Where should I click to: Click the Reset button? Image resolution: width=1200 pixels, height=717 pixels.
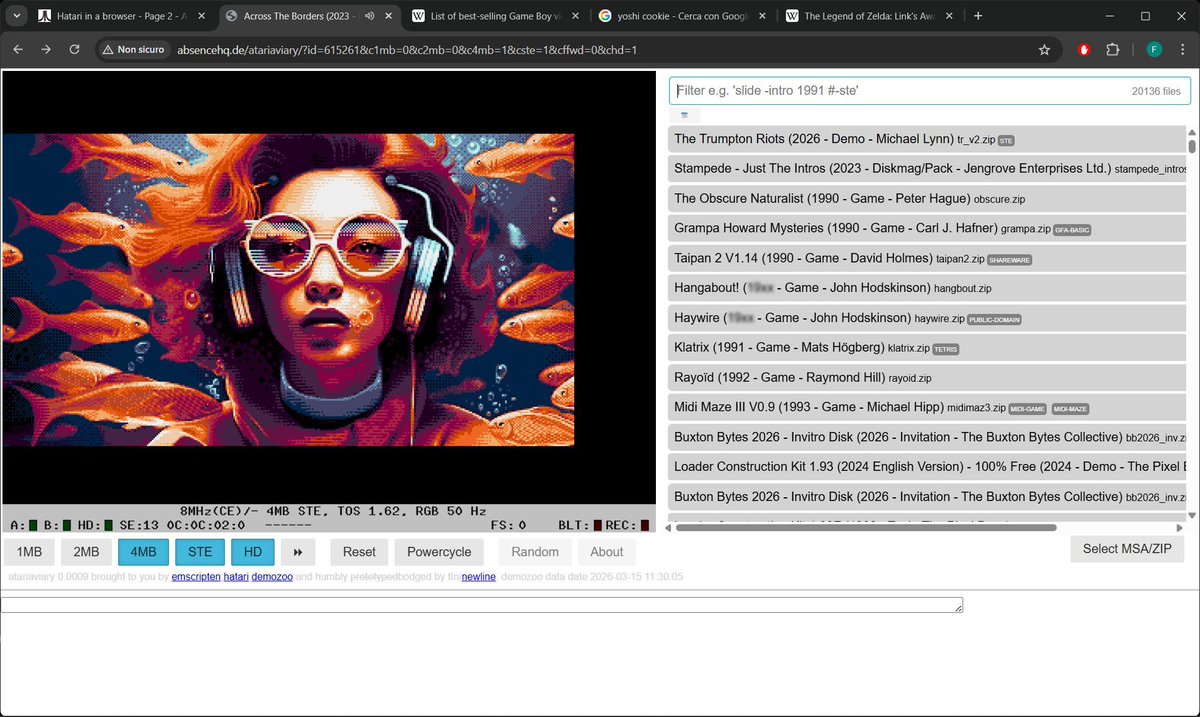(359, 552)
